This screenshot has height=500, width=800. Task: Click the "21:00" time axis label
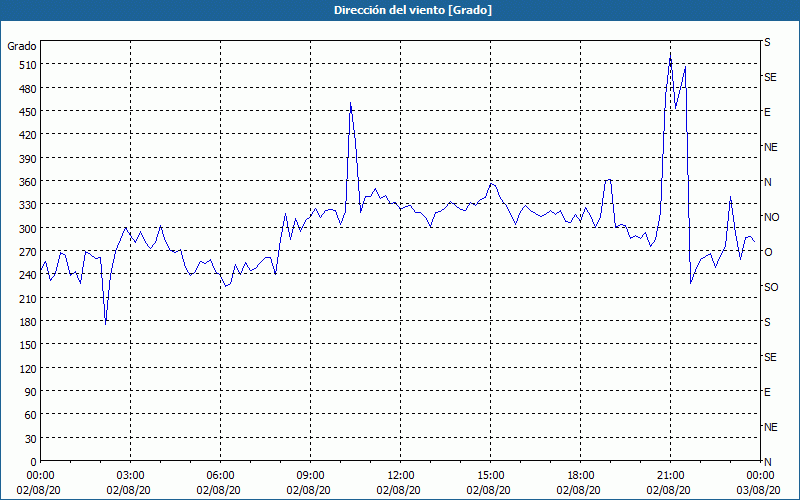670,476
